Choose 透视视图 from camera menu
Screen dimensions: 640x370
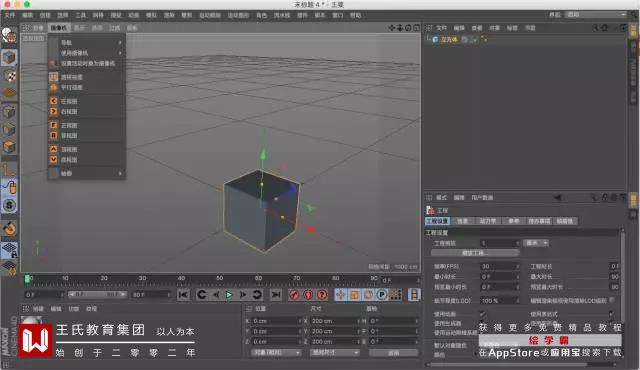(87, 77)
